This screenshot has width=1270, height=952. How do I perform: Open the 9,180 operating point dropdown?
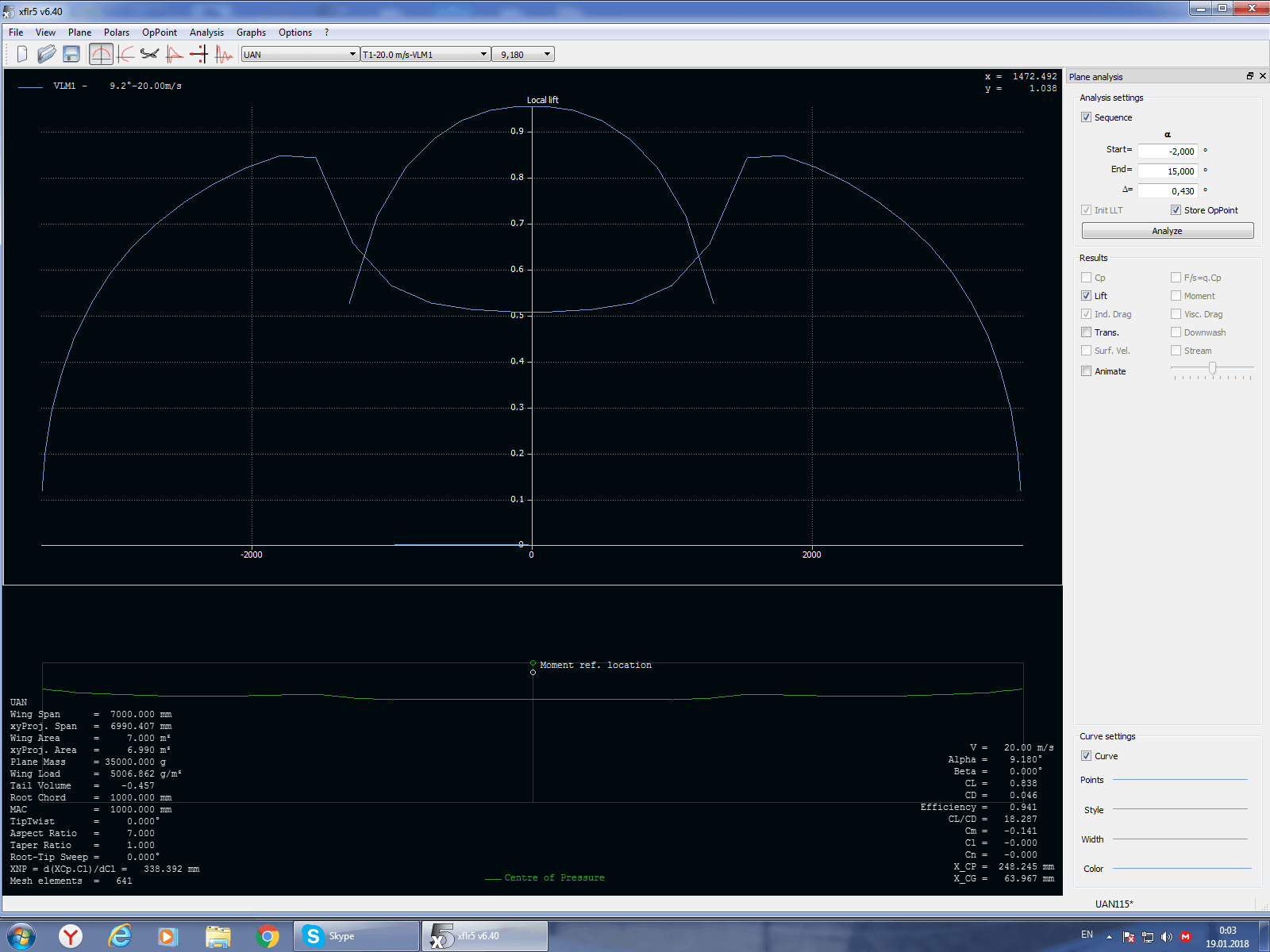click(523, 54)
